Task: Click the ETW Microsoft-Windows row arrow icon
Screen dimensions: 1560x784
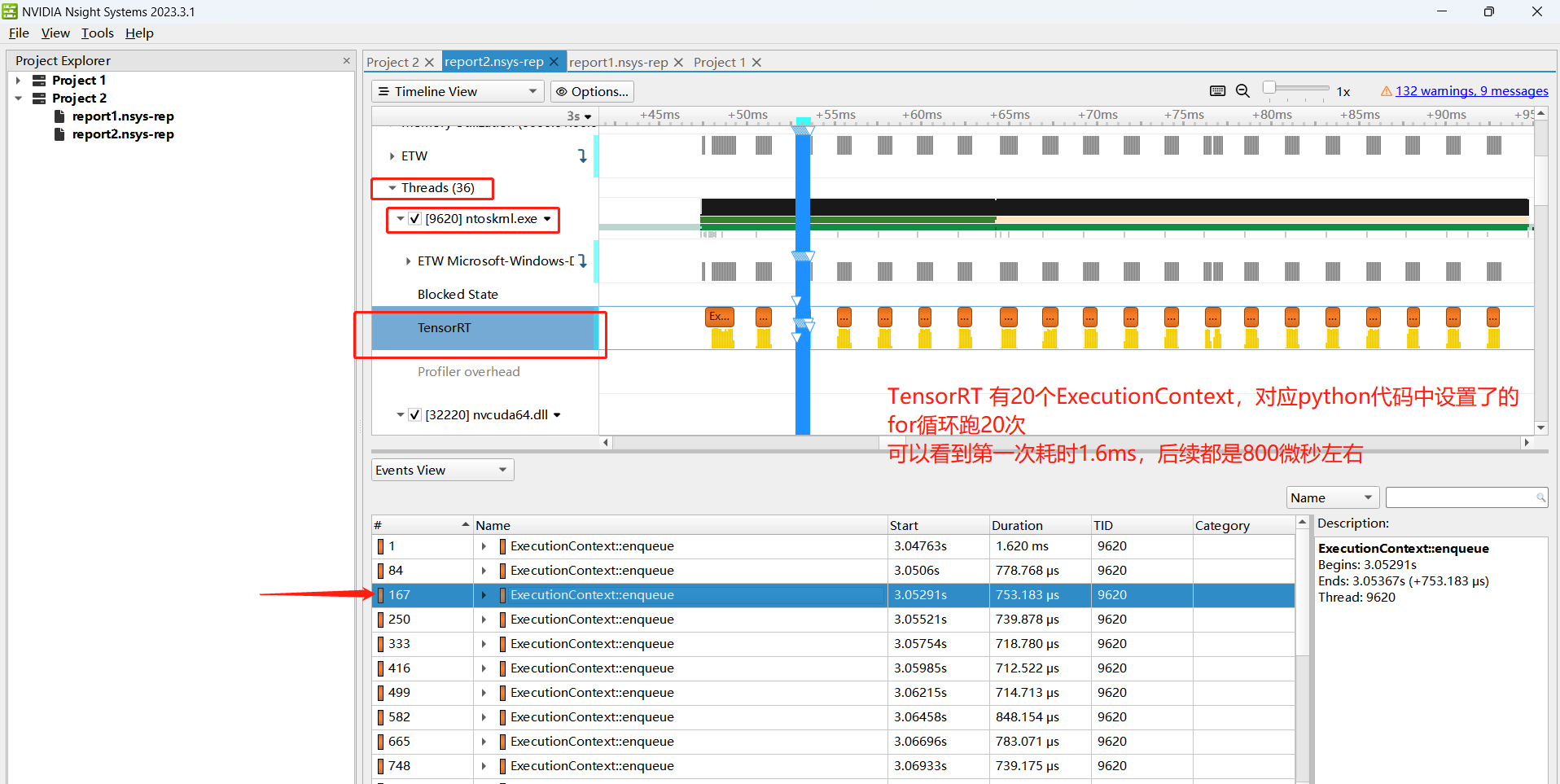Action: click(x=582, y=261)
